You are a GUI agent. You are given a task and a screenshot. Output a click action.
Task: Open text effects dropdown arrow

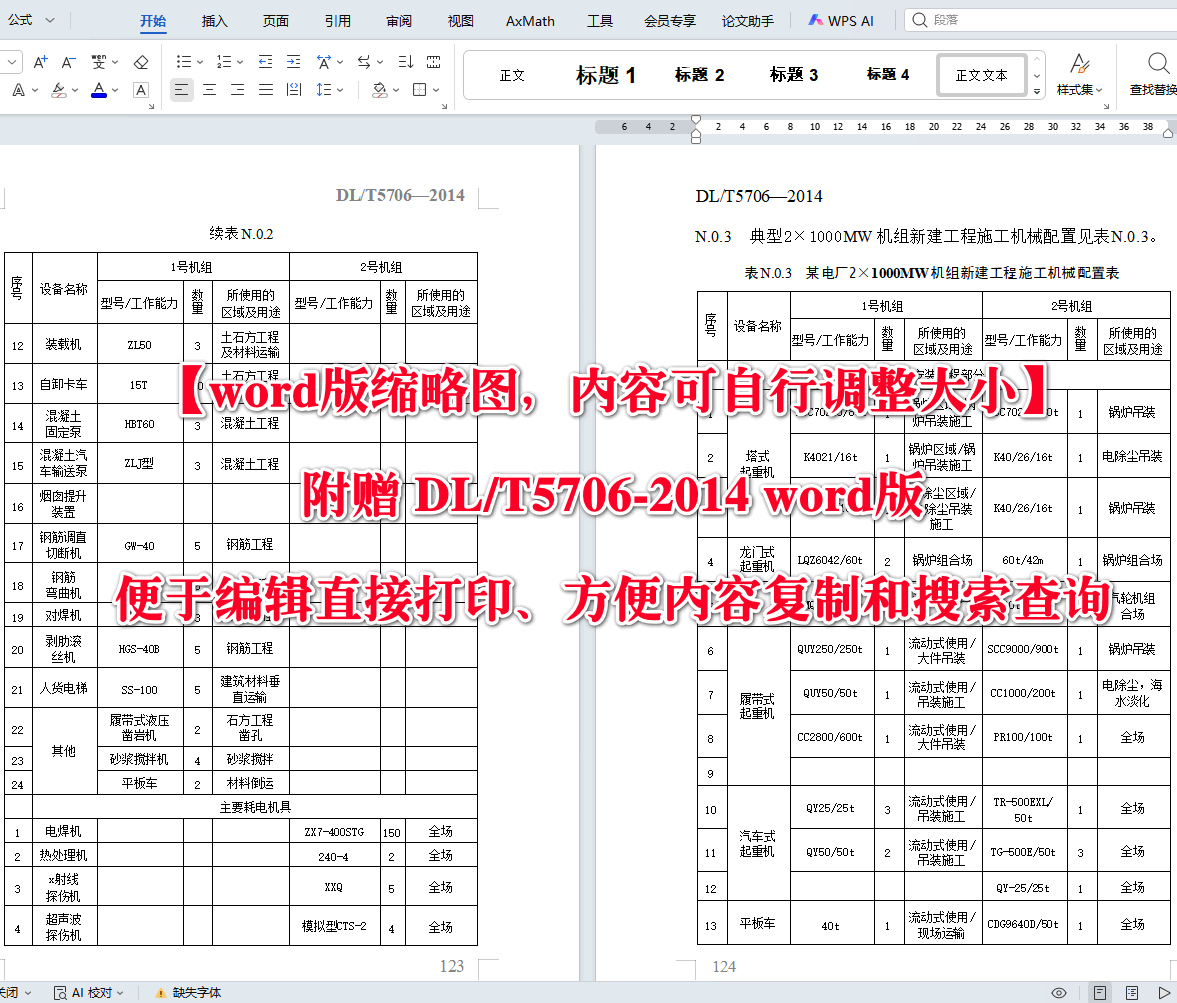(35, 90)
